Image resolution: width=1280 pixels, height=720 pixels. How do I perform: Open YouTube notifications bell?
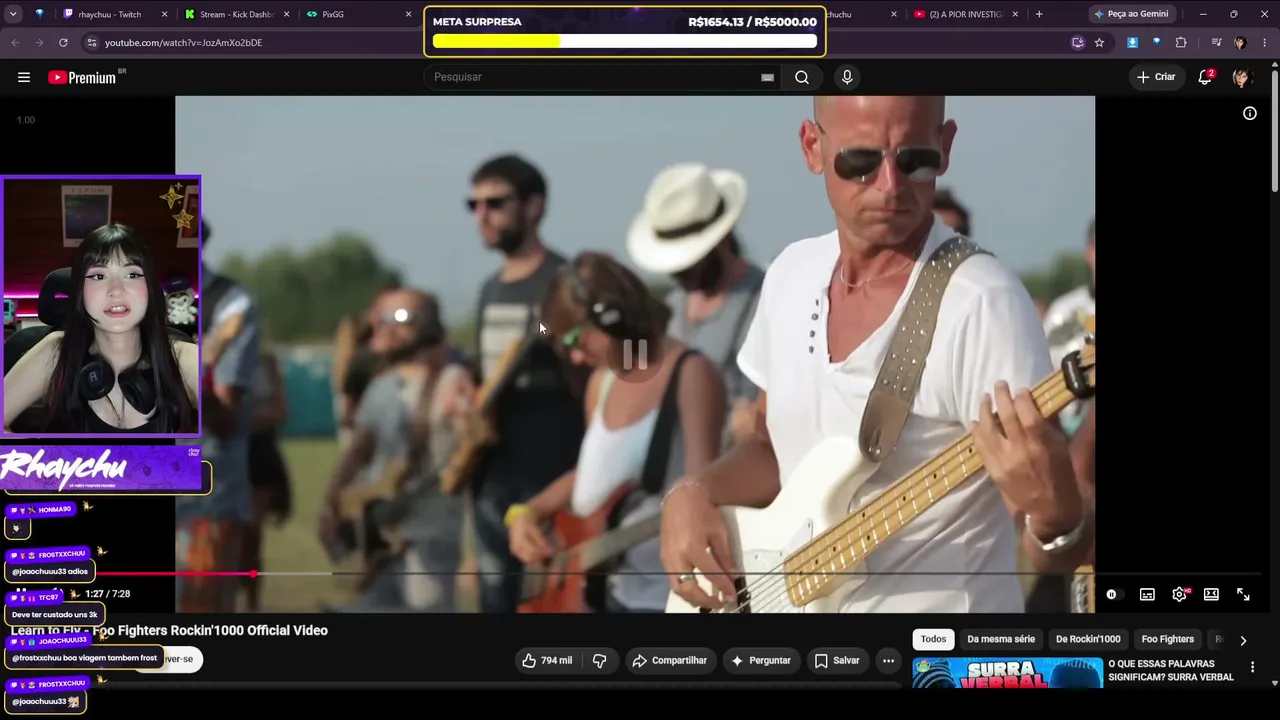click(1205, 77)
